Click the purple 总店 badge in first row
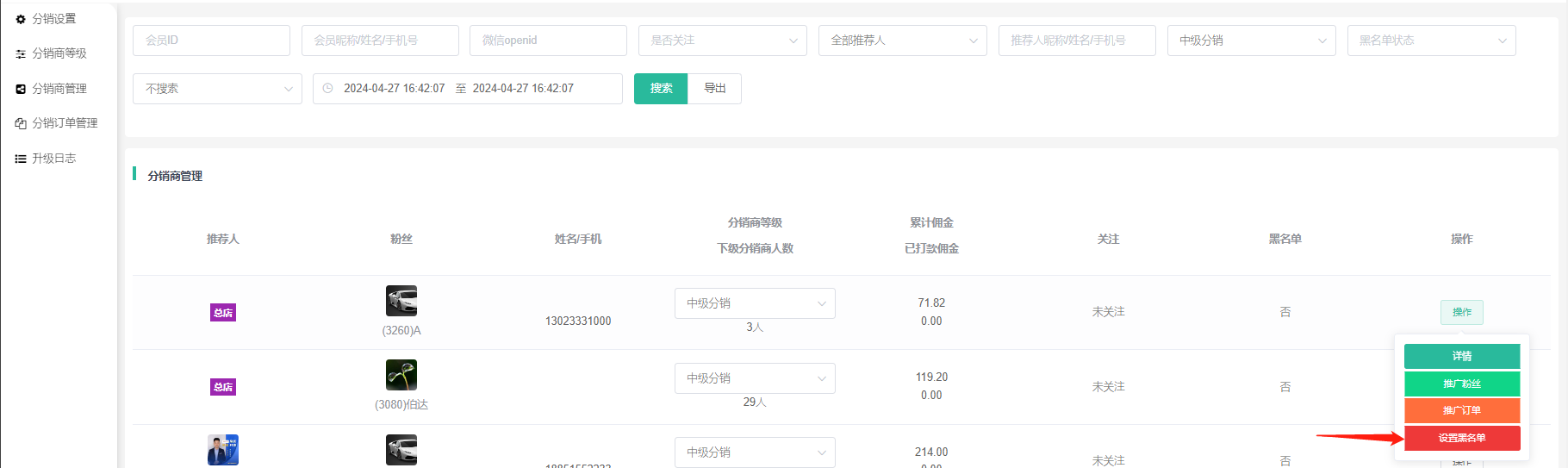This screenshot has height=468, width=1568. point(223,313)
